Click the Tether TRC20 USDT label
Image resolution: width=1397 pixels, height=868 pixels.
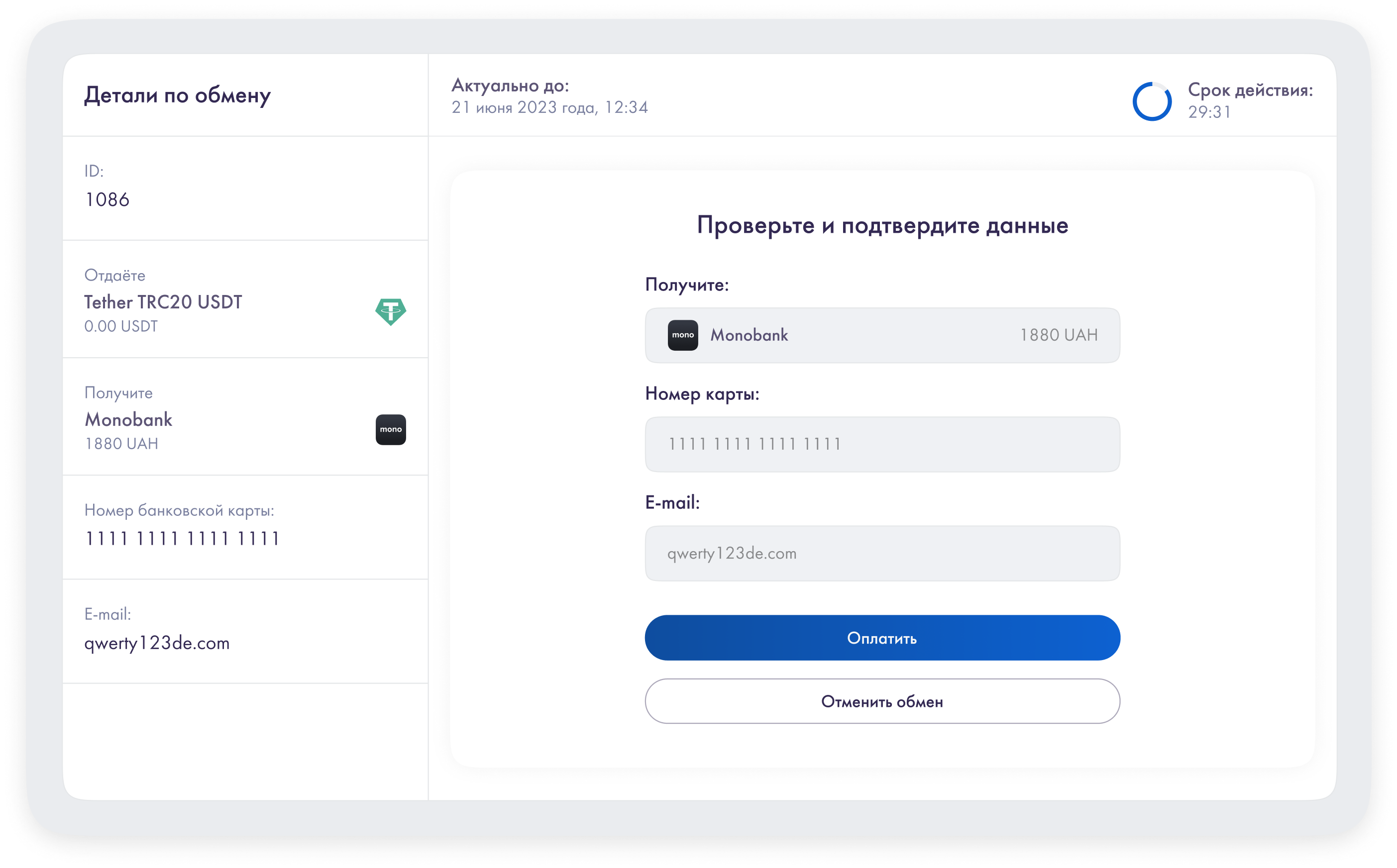pos(163,302)
